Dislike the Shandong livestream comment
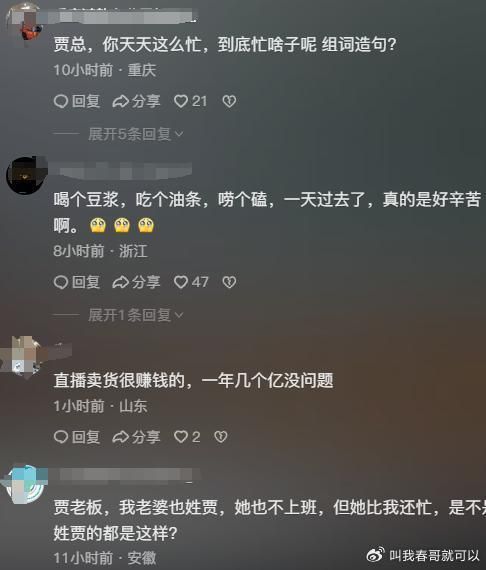Image resolution: width=486 pixels, height=570 pixels. tap(220, 437)
